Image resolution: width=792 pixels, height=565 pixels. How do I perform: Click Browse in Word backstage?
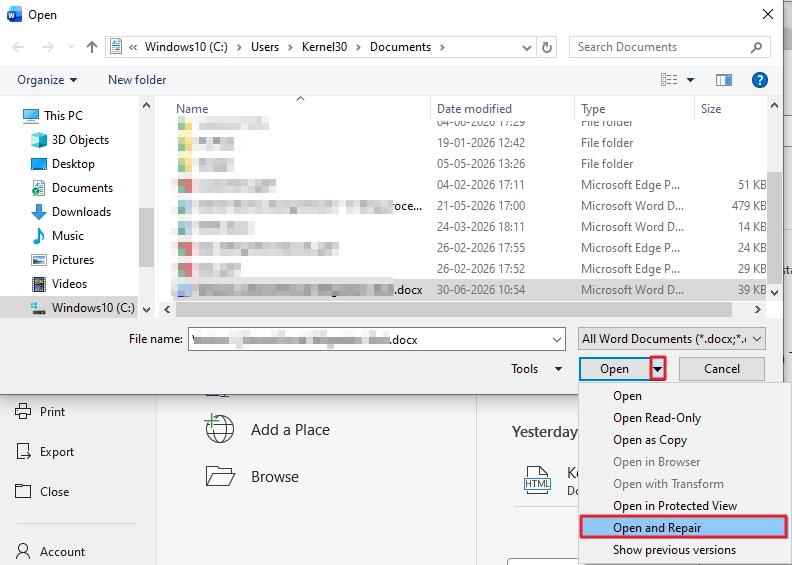click(252, 477)
